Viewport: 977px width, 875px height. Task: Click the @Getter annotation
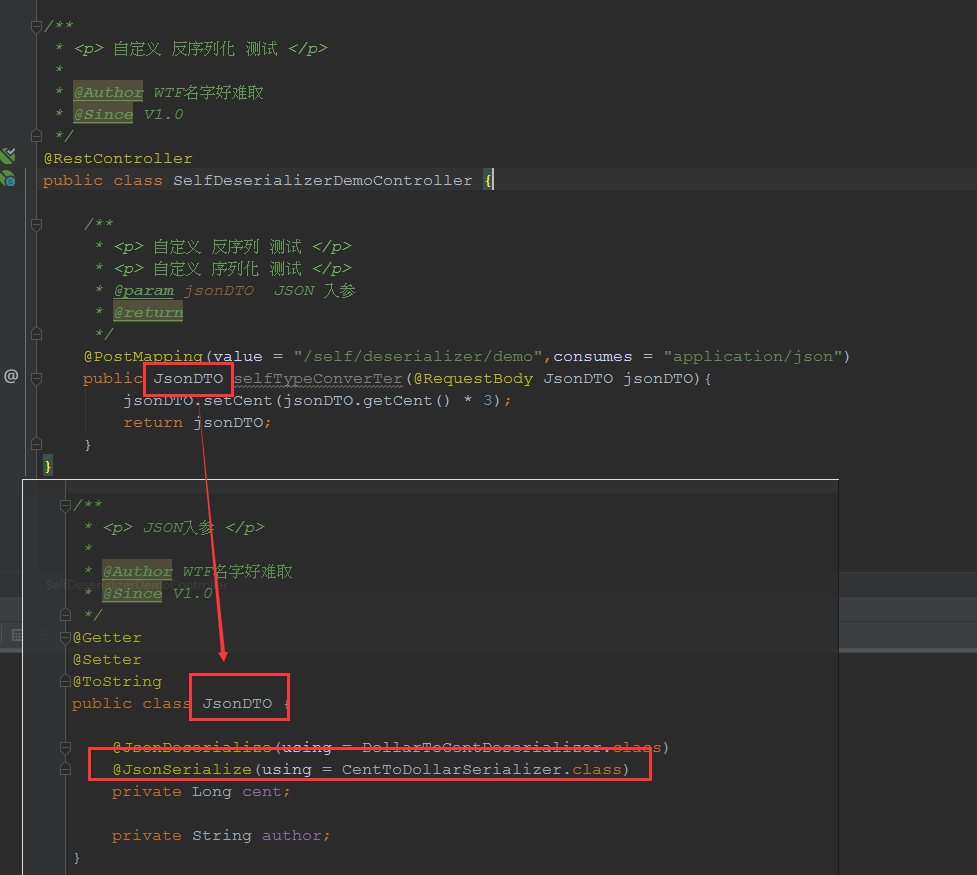point(107,637)
